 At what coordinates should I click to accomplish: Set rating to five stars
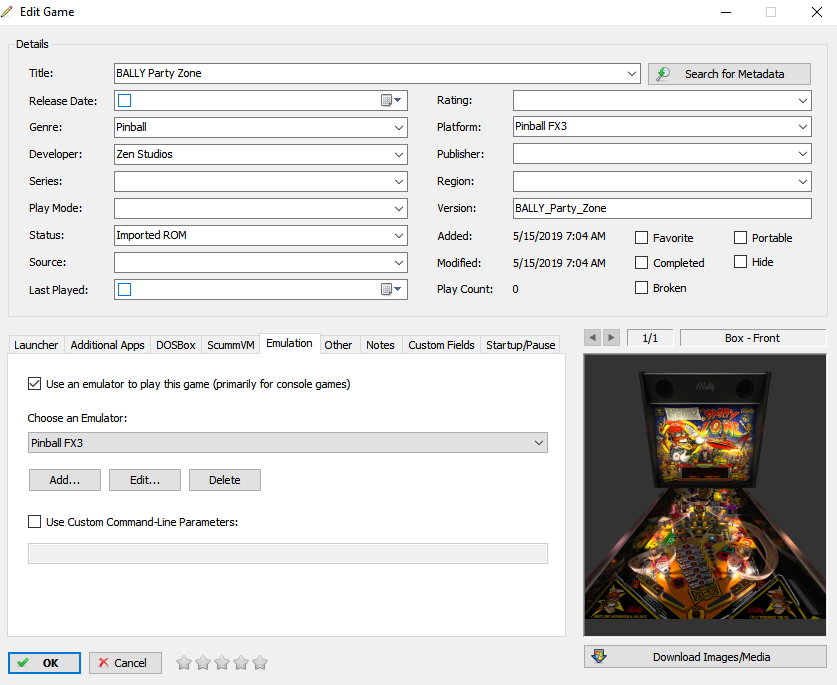pyautogui.click(x=260, y=663)
